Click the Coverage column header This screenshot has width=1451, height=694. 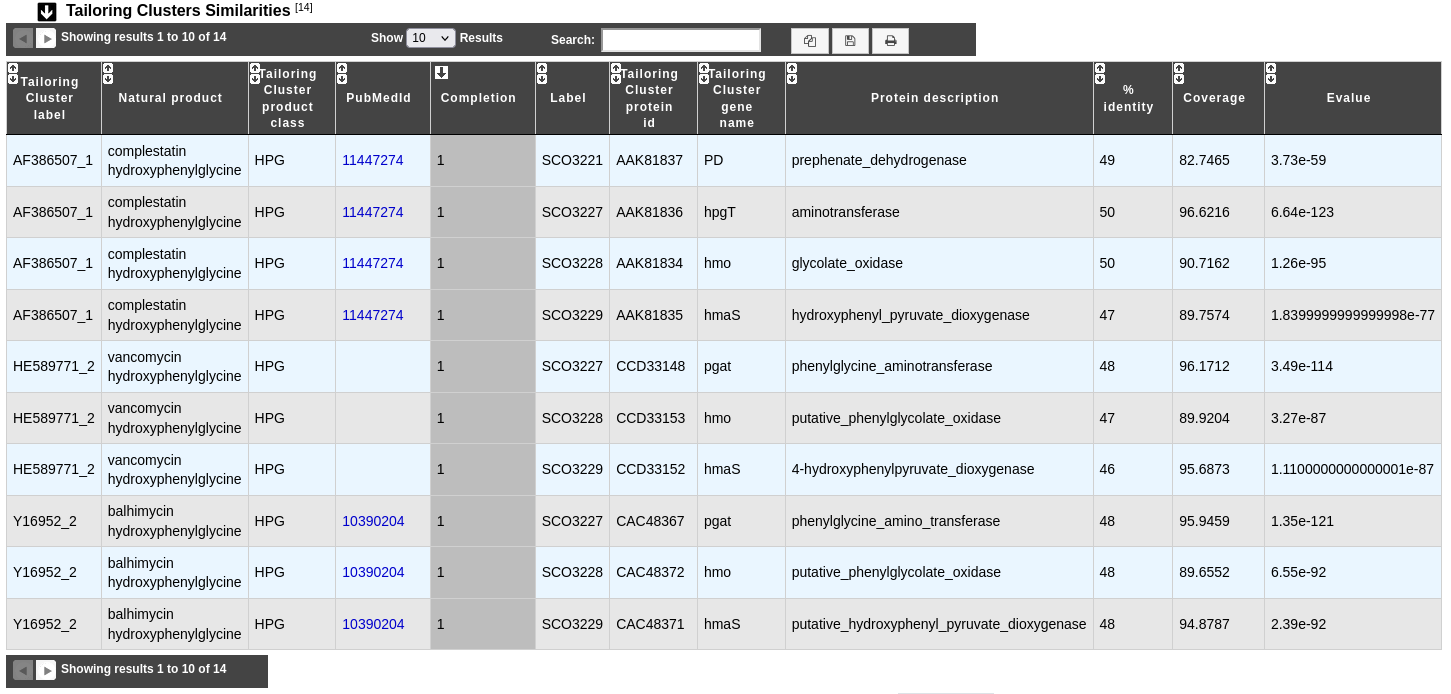pos(1218,98)
